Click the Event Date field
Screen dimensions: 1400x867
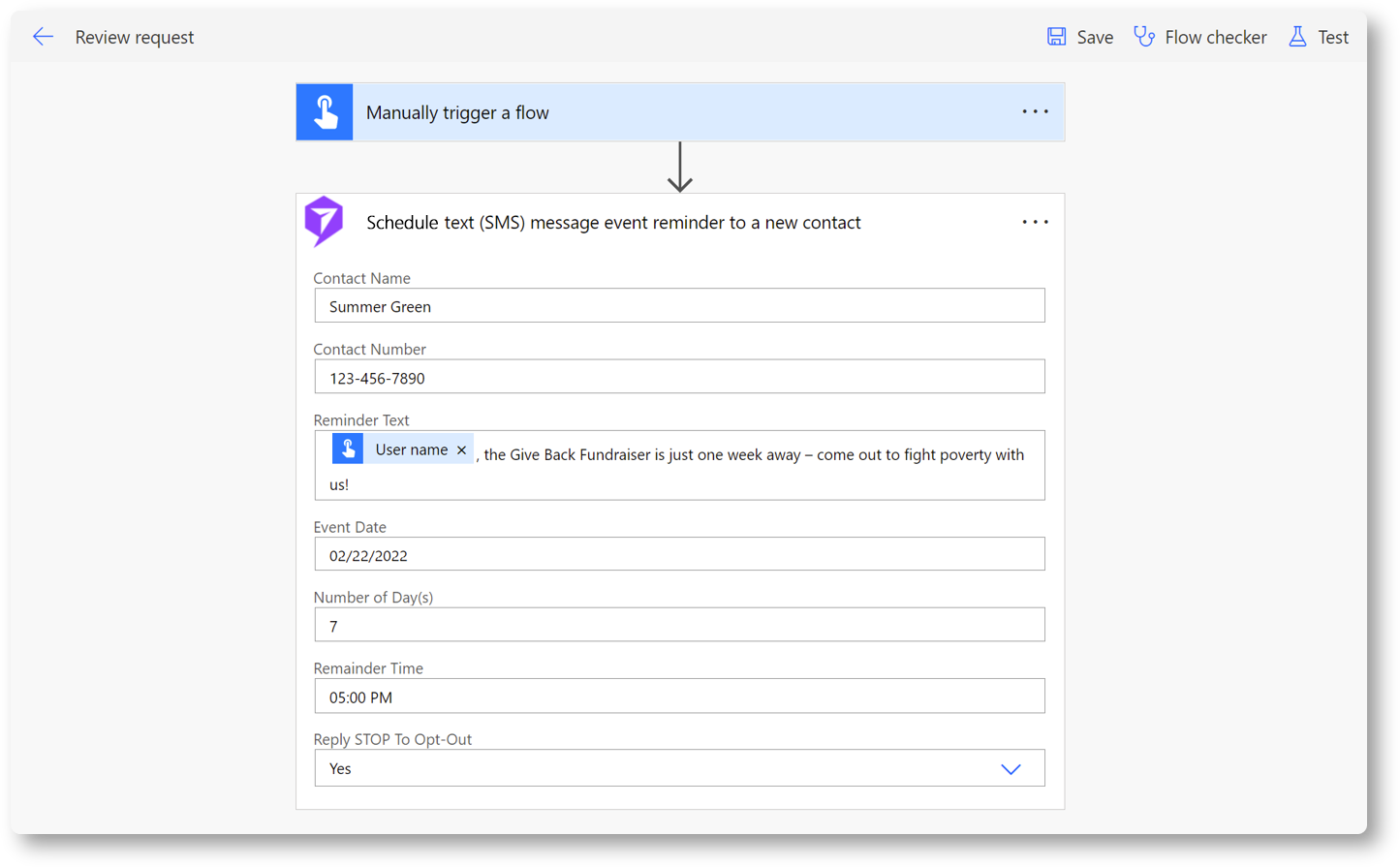coord(678,554)
